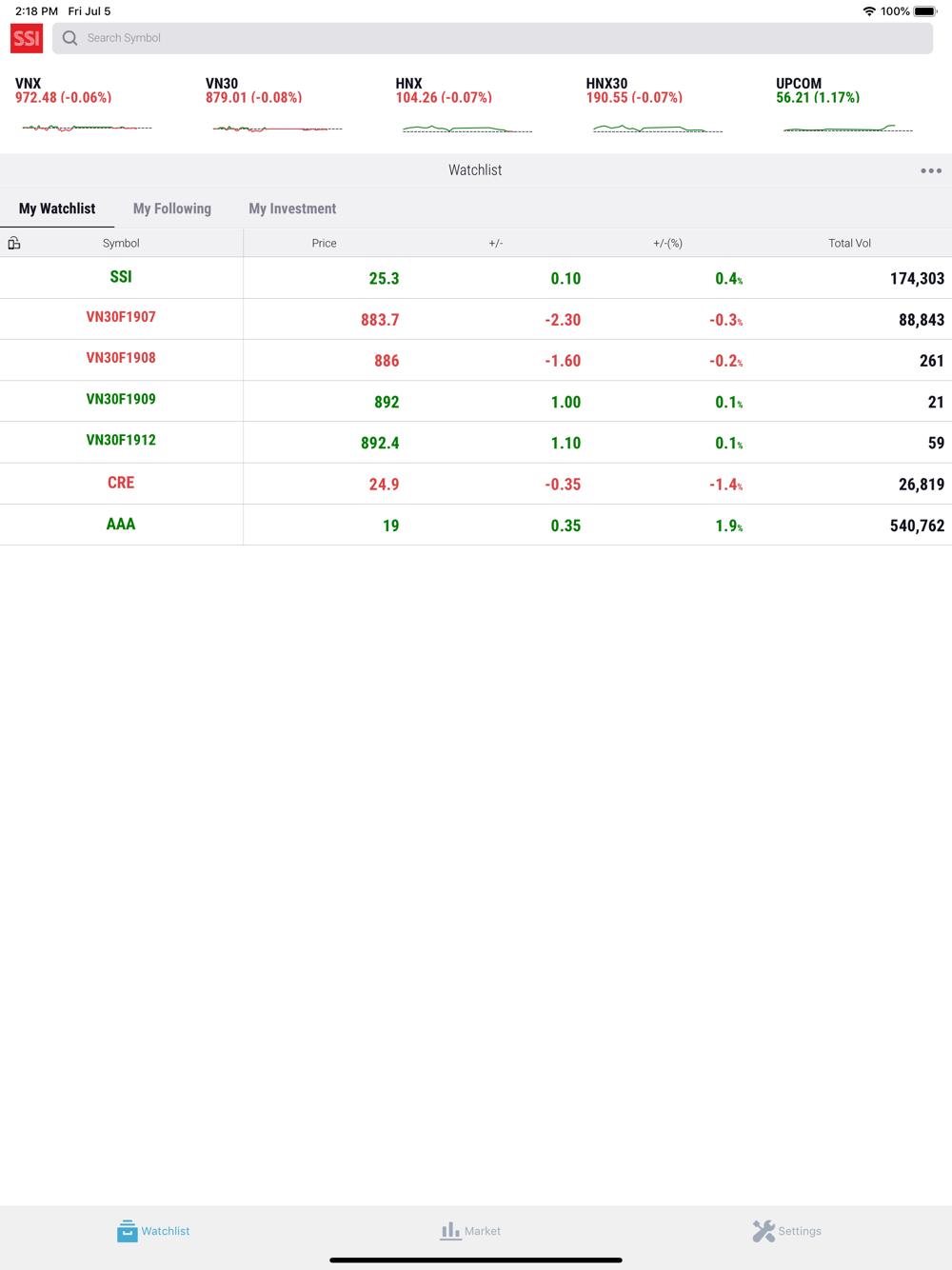The image size is (952, 1270).
Task: Tap the red SSI logo icon
Action: [x=27, y=38]
